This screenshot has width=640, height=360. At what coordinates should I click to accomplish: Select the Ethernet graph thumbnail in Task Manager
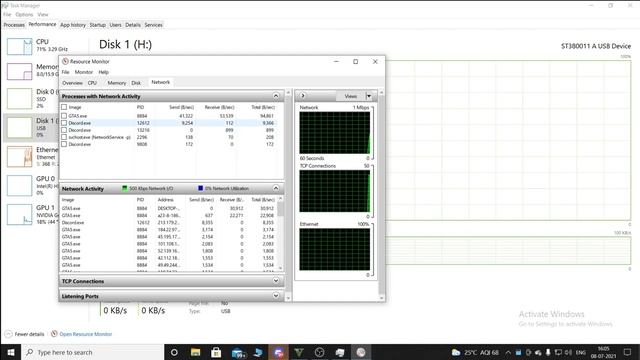click(20, 156)
